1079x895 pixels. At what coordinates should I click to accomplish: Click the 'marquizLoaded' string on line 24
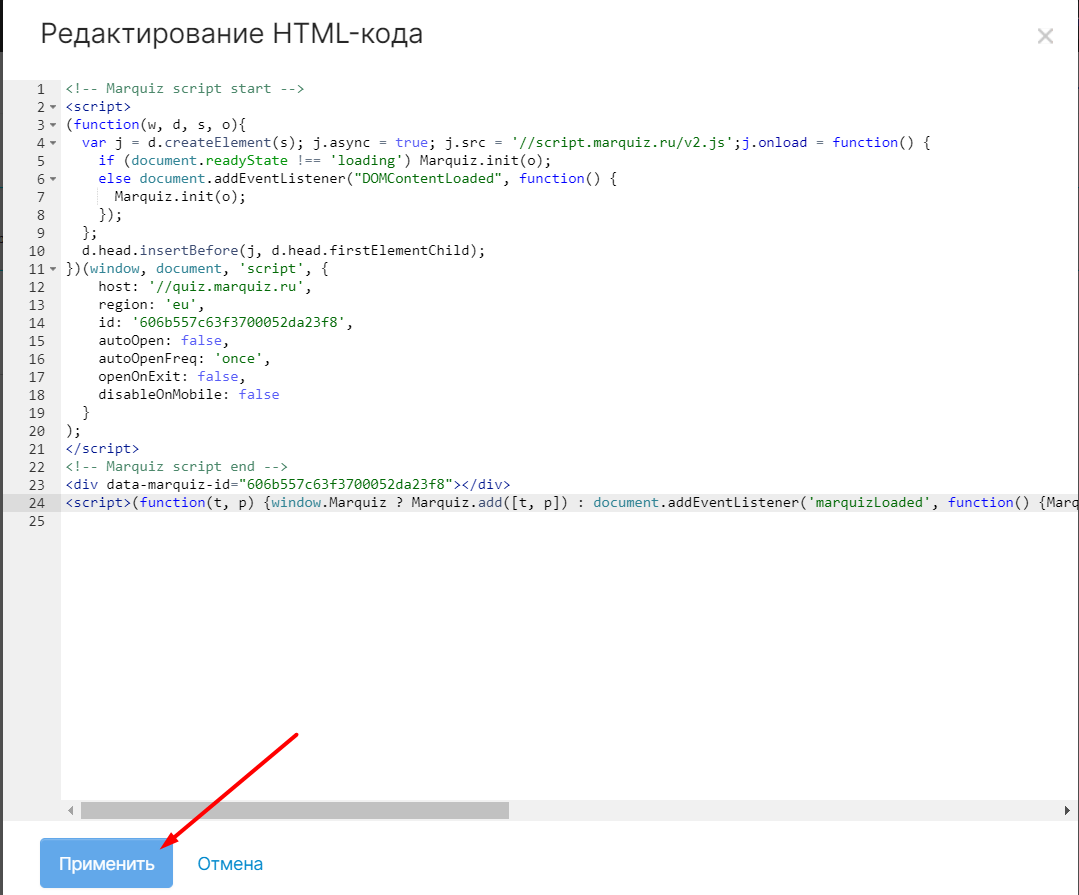click(x=870, y=502)
